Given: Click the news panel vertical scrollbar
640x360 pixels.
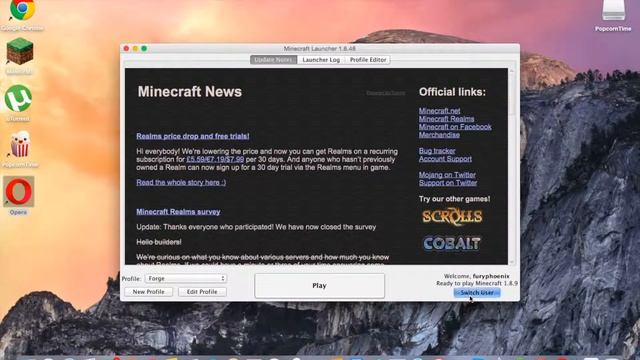Looking at the screenshot, I should [512, 167].
